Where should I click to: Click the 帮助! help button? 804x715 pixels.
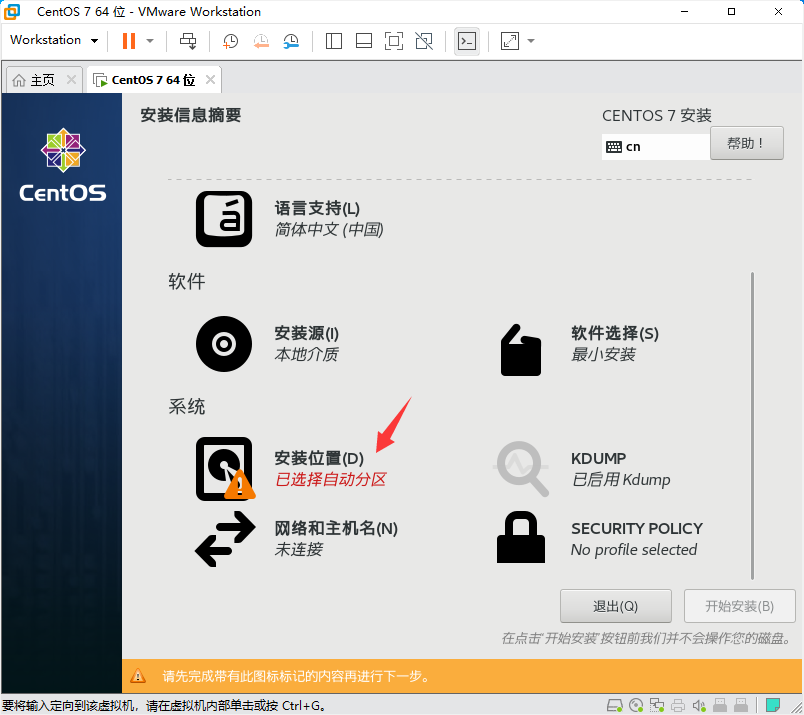point(747,143)
